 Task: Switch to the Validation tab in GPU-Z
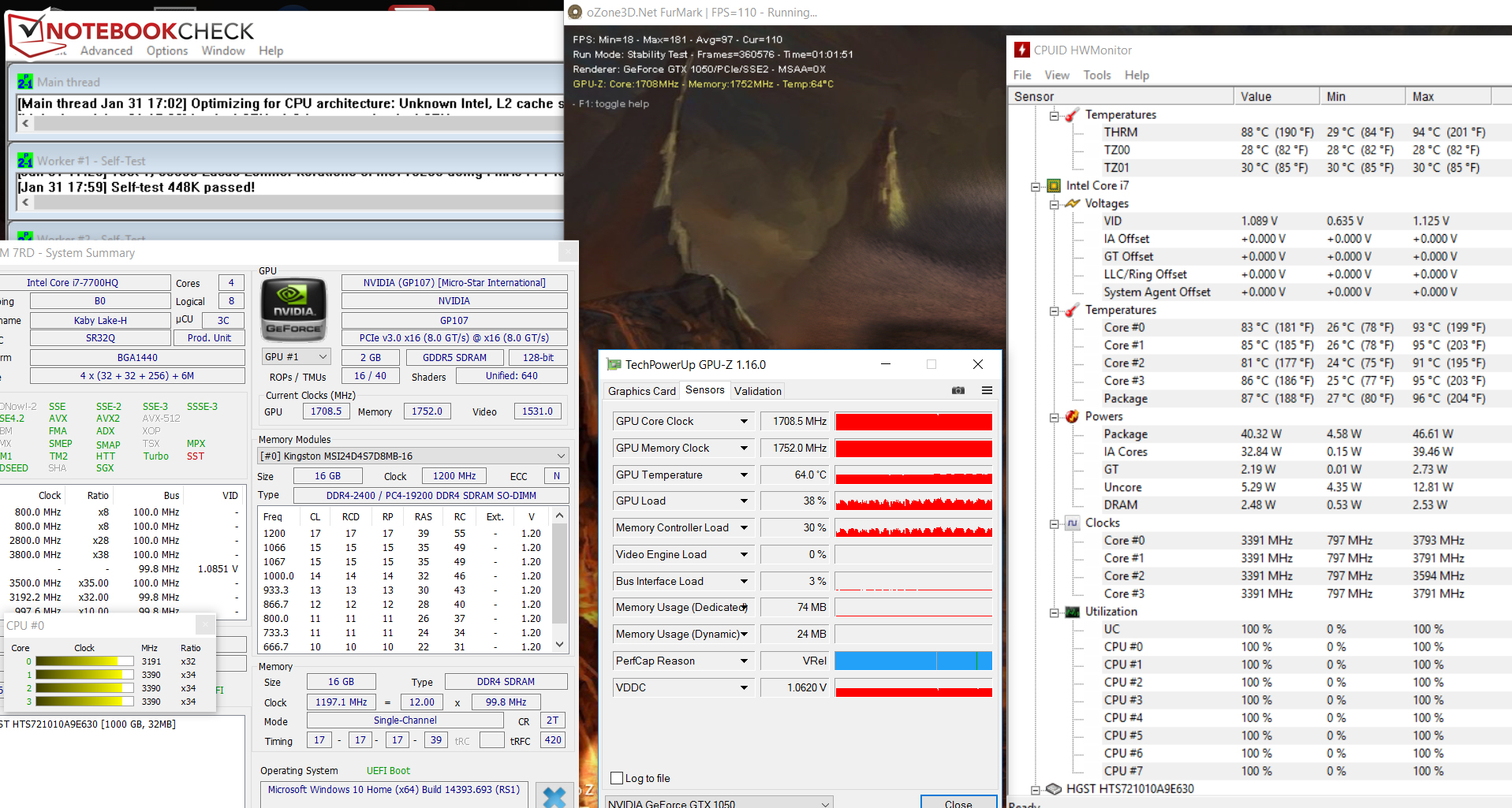(758, 391)
